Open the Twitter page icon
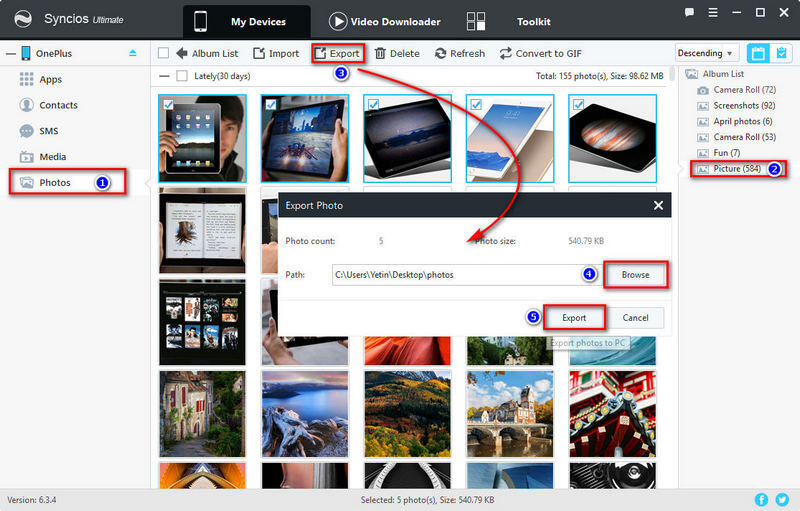 tap(784, 498)
